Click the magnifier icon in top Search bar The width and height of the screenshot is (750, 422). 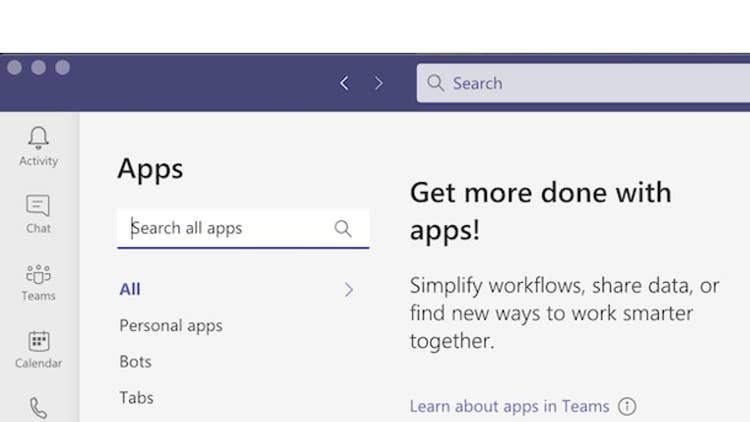tap(435, 83)
